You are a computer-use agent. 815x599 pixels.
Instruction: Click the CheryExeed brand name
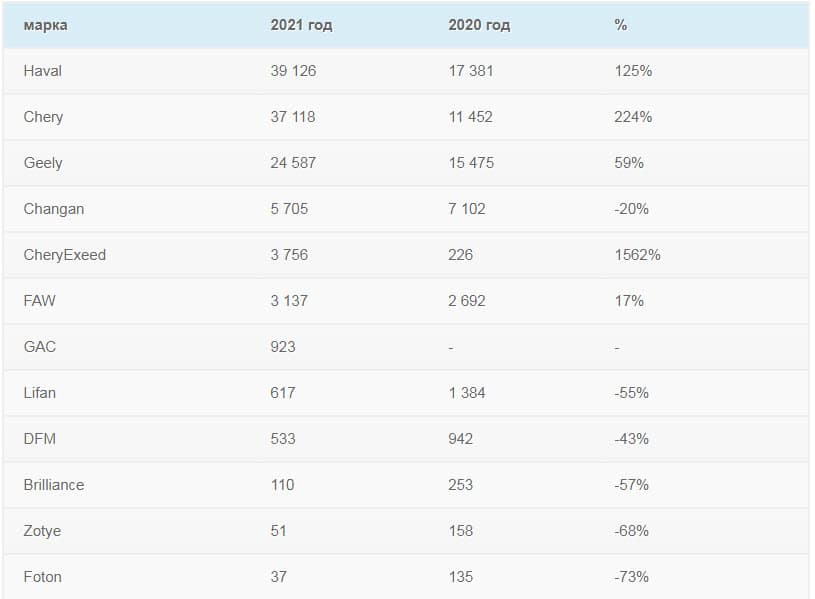(x=64, y=255)
